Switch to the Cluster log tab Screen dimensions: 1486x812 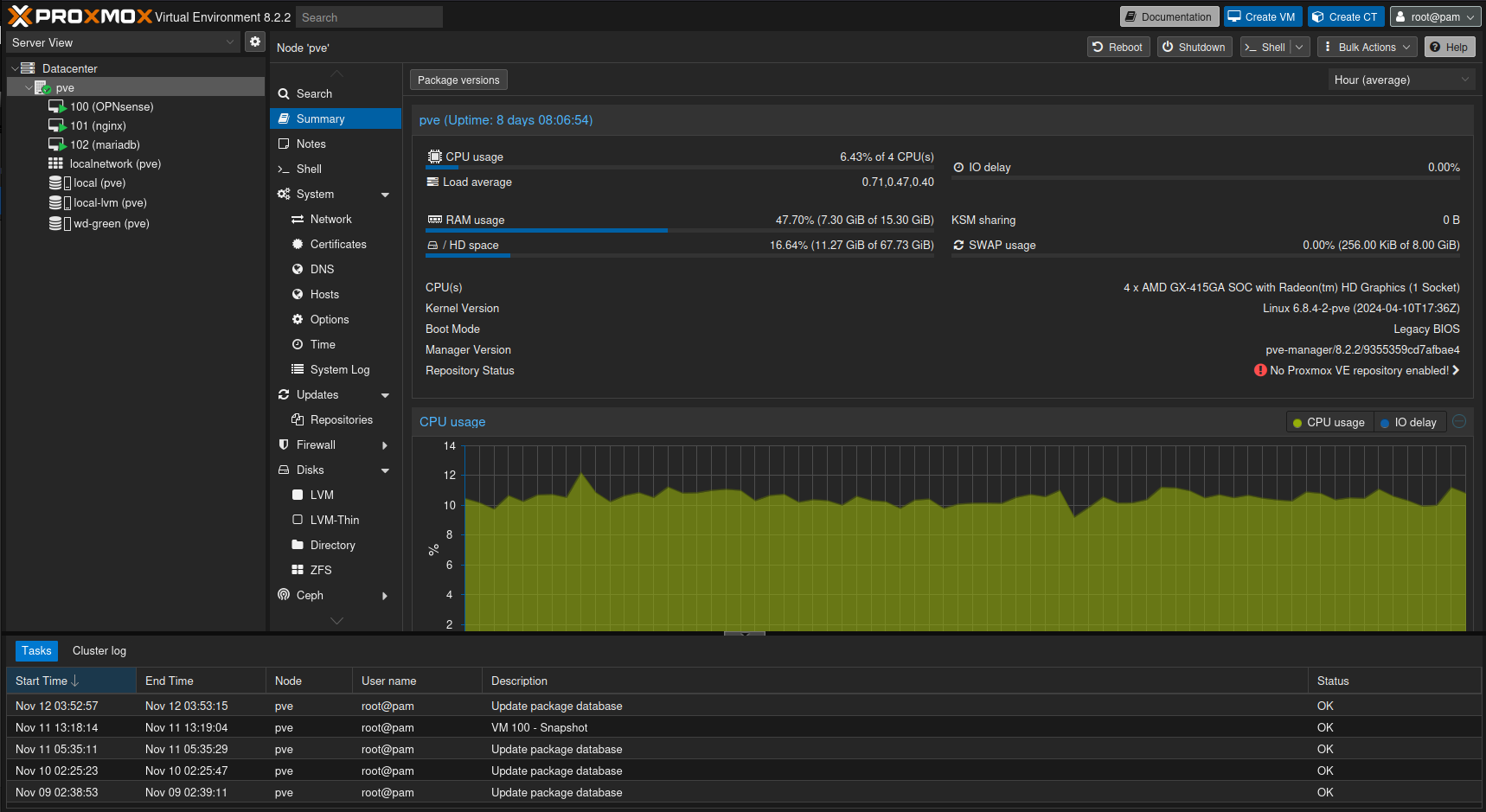[99, 650]
